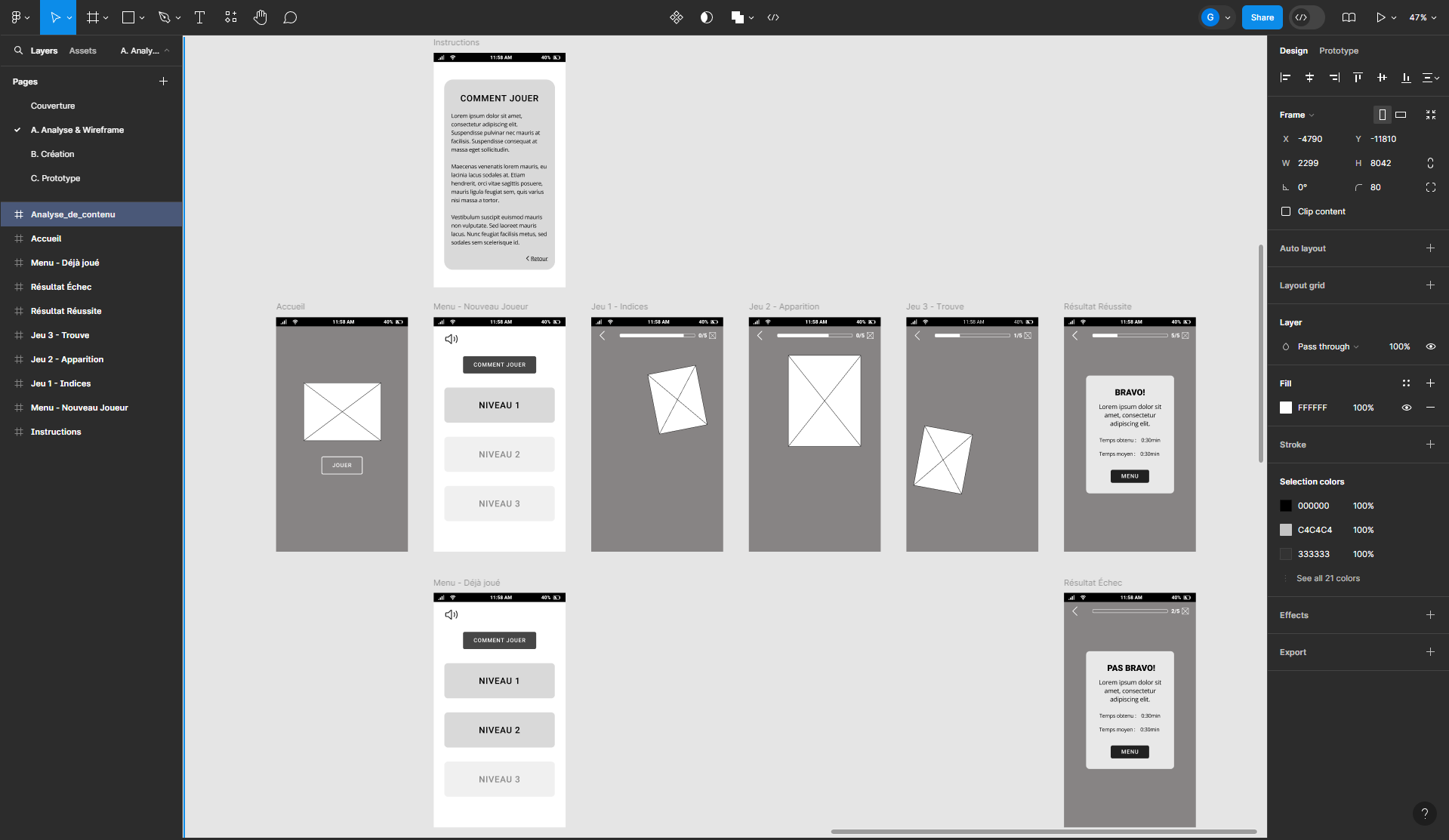Enable the Clip content checkbox
The width and height of the screenshot is (1449, 840).
coord(1286,211)
